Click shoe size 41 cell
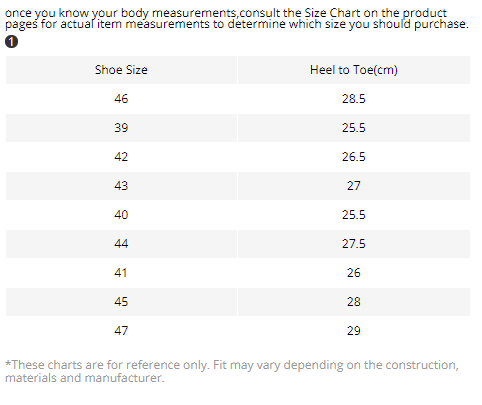482x405 pixels. pos(121,273)
